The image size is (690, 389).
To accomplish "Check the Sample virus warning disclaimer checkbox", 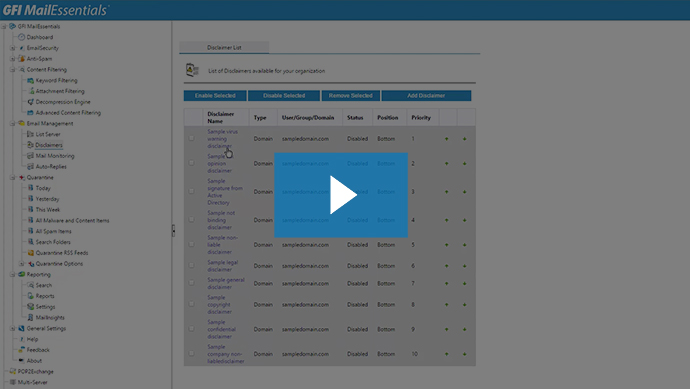I will (x=191, y=138).
